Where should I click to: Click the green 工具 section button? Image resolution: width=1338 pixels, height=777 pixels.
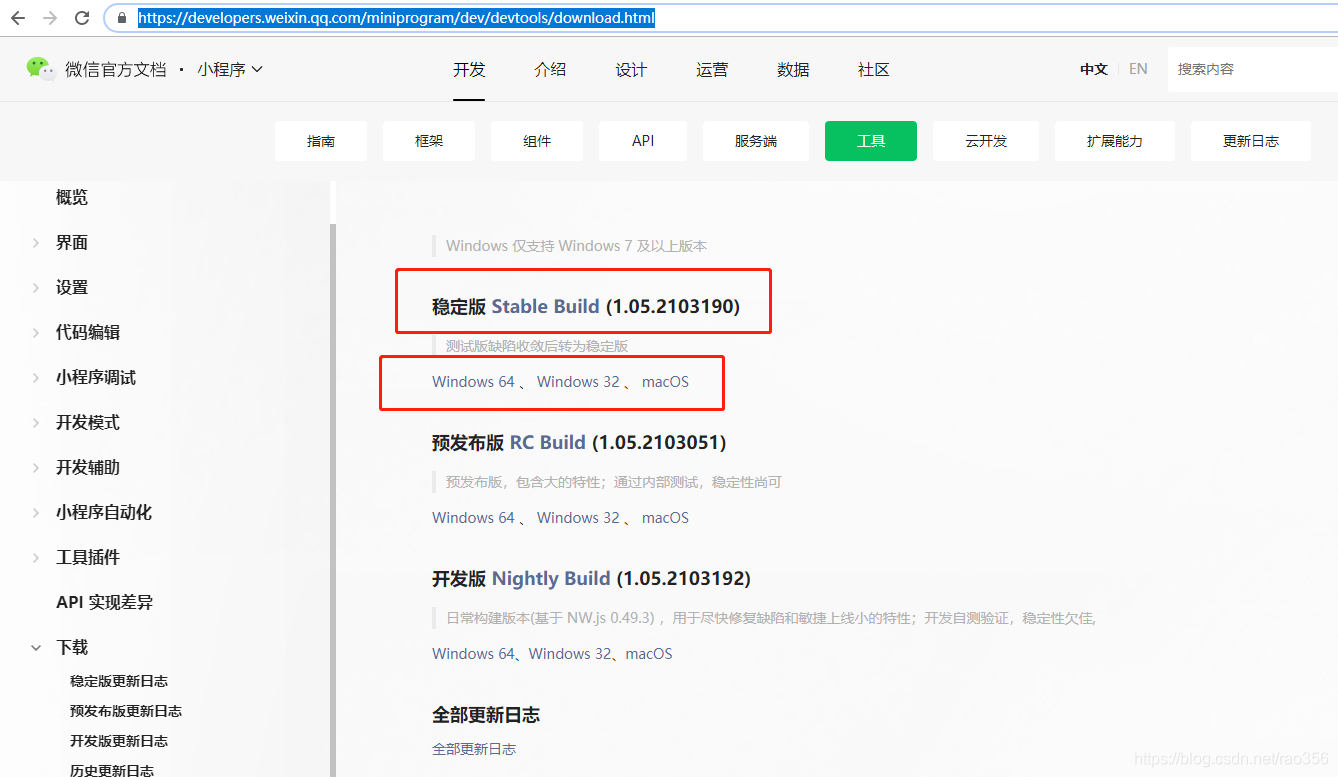871,141
